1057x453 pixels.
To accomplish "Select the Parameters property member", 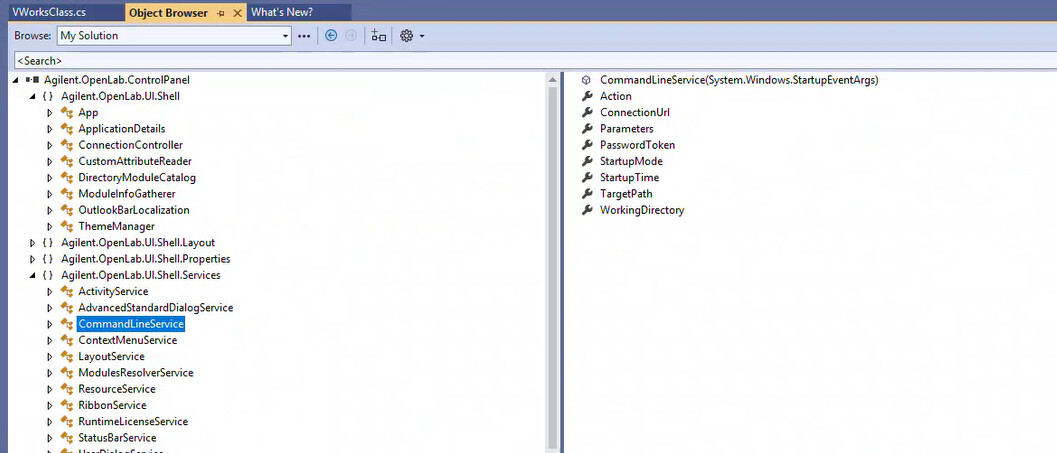I will click(627, 129).
